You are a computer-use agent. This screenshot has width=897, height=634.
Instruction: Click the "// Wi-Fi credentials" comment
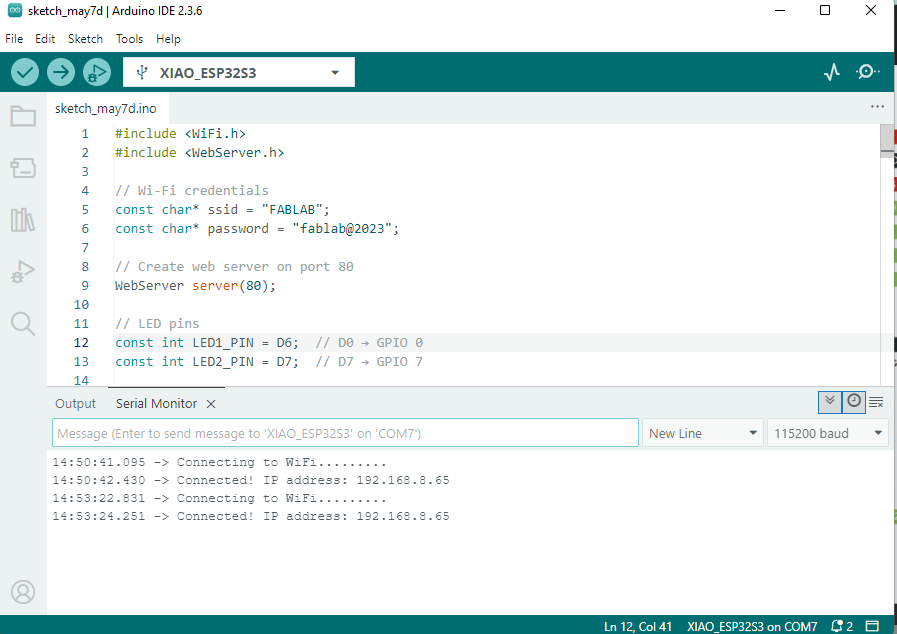(192, 191)
